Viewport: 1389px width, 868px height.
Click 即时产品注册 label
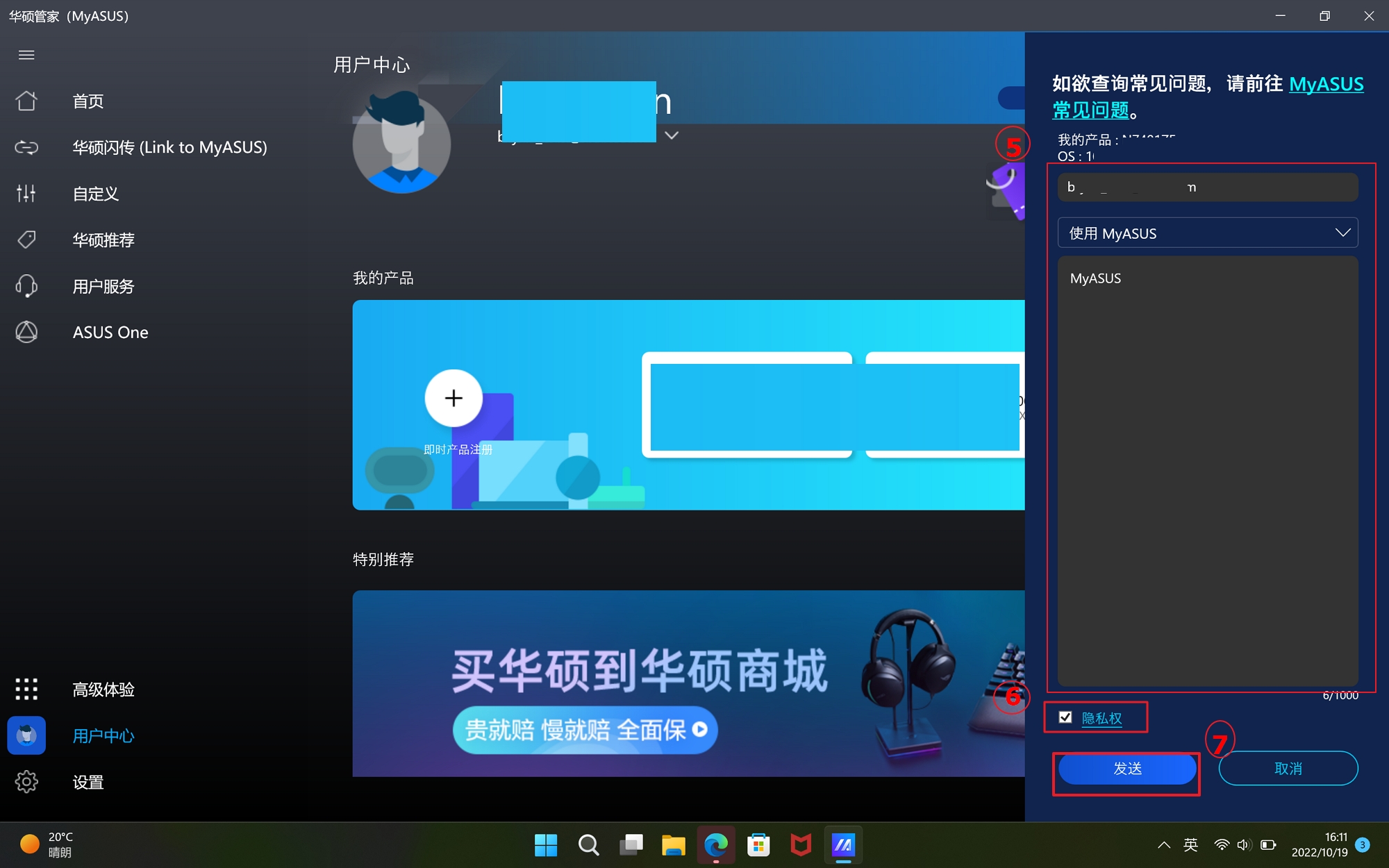coord(458,449)
